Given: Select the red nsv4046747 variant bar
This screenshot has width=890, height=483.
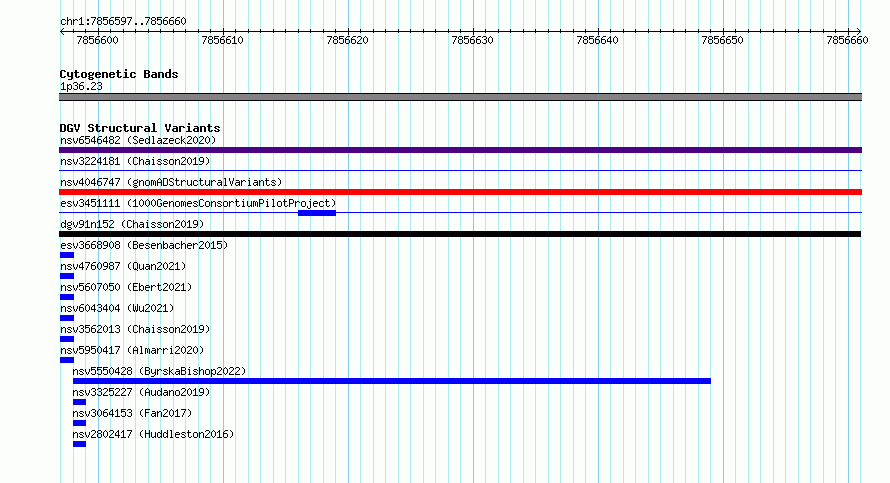Looking at the screenshot, I should [460, 192].
